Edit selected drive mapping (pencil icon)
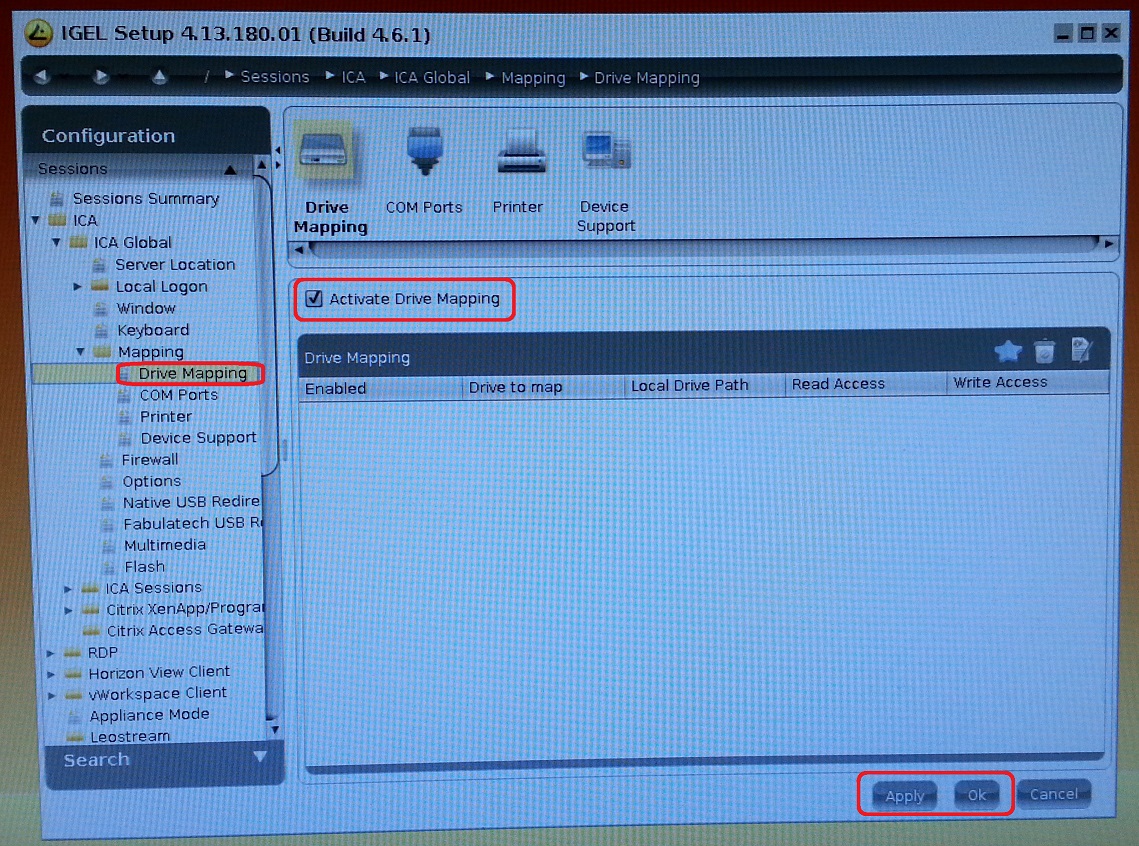 1081,350
